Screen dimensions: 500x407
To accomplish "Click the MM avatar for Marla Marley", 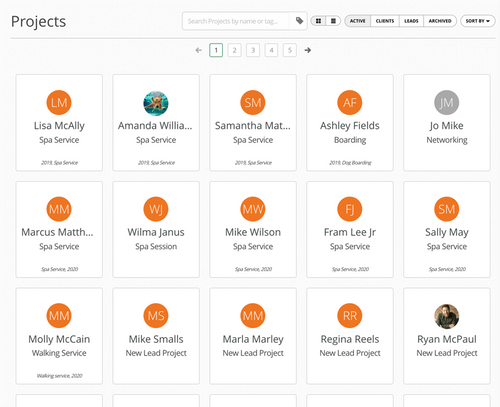I will 253,316.
